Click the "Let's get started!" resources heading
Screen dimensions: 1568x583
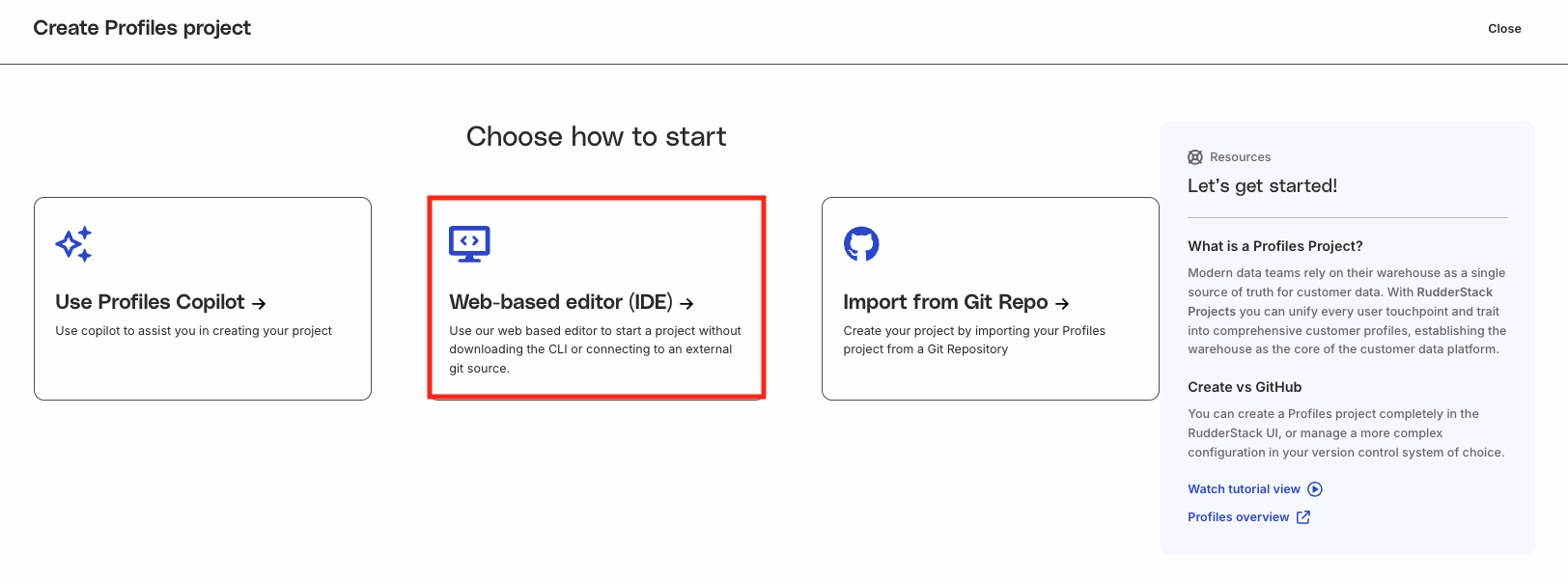(x=1262, y=186)
